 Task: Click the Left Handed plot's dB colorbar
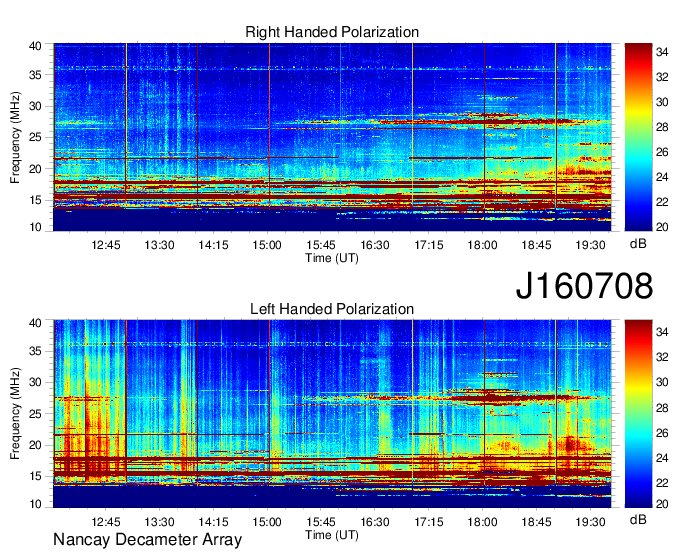(x=638, y=414)
